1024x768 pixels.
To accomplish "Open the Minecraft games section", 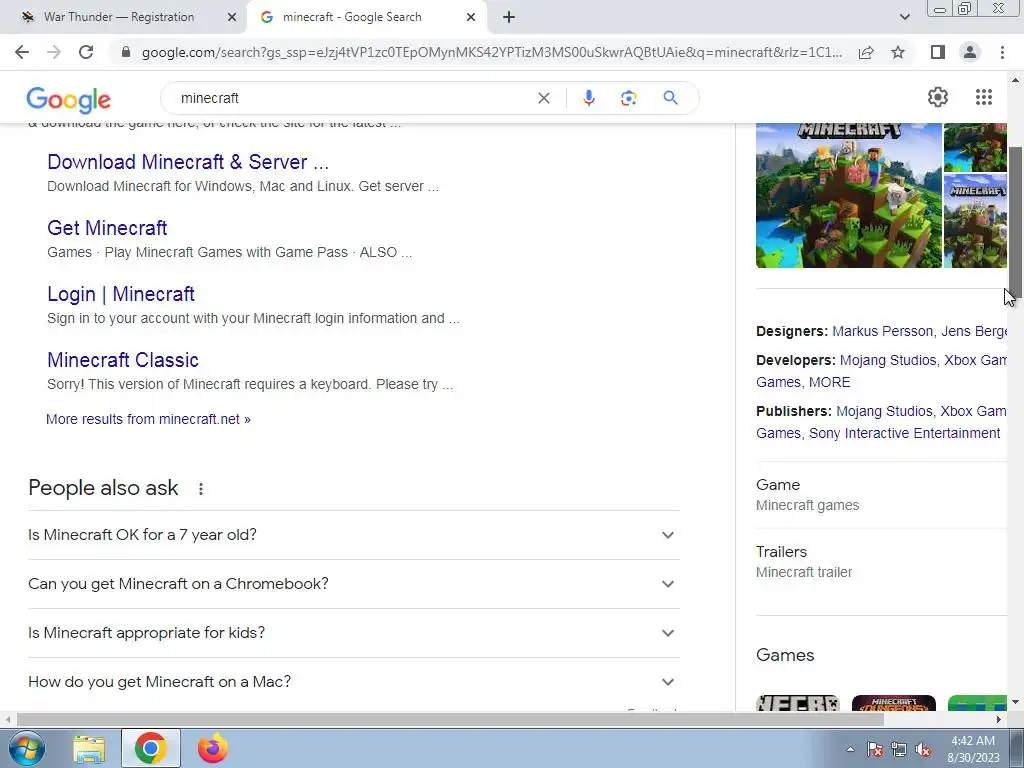I will (x=807, y=495).
